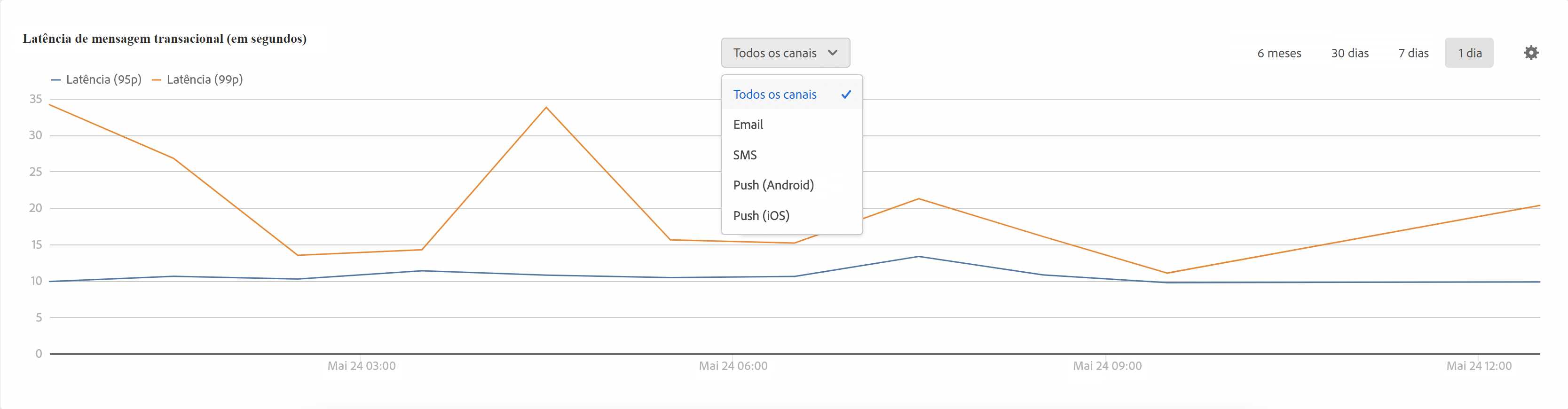Click the orange Latência (99p) legend marker

[x=157, y=80]
